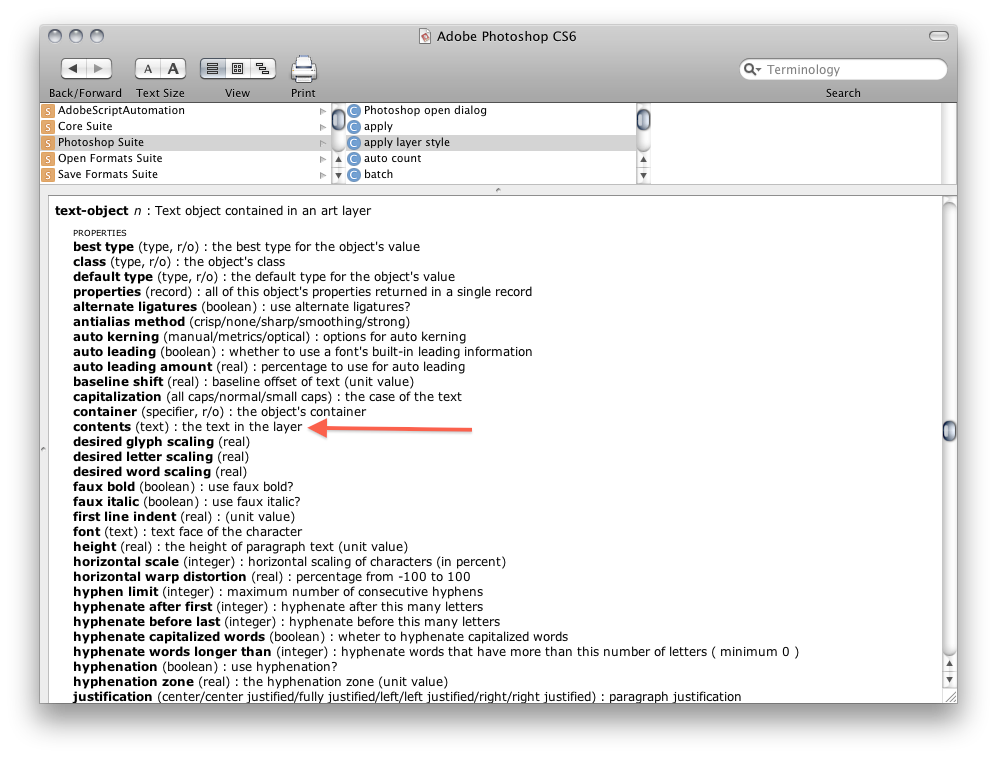Expand Save Formats Suite row arrow
997x758 pixels.
pyautogui.click(x=323, y=174)
